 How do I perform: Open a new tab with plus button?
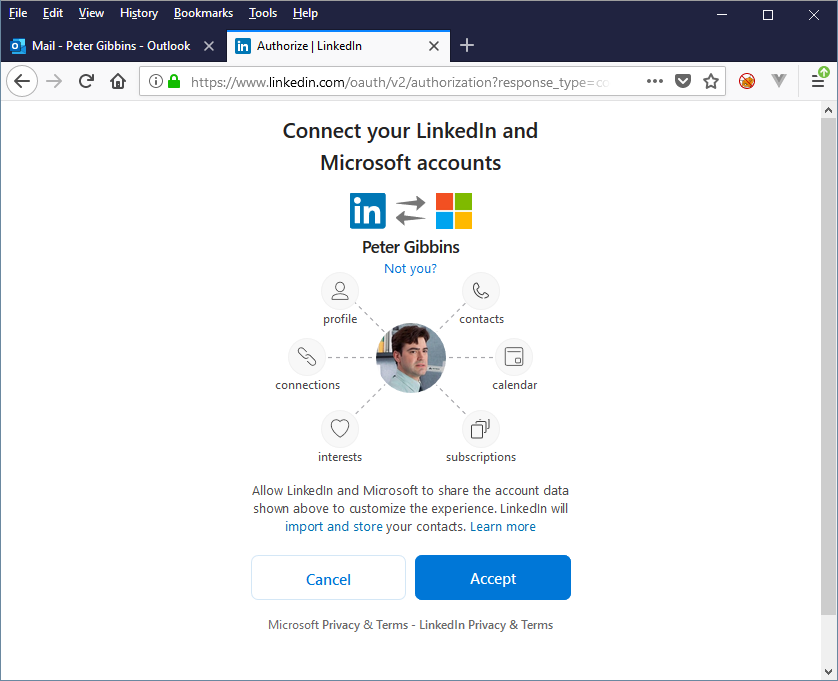pyautogui.click(x=467, y=45)
